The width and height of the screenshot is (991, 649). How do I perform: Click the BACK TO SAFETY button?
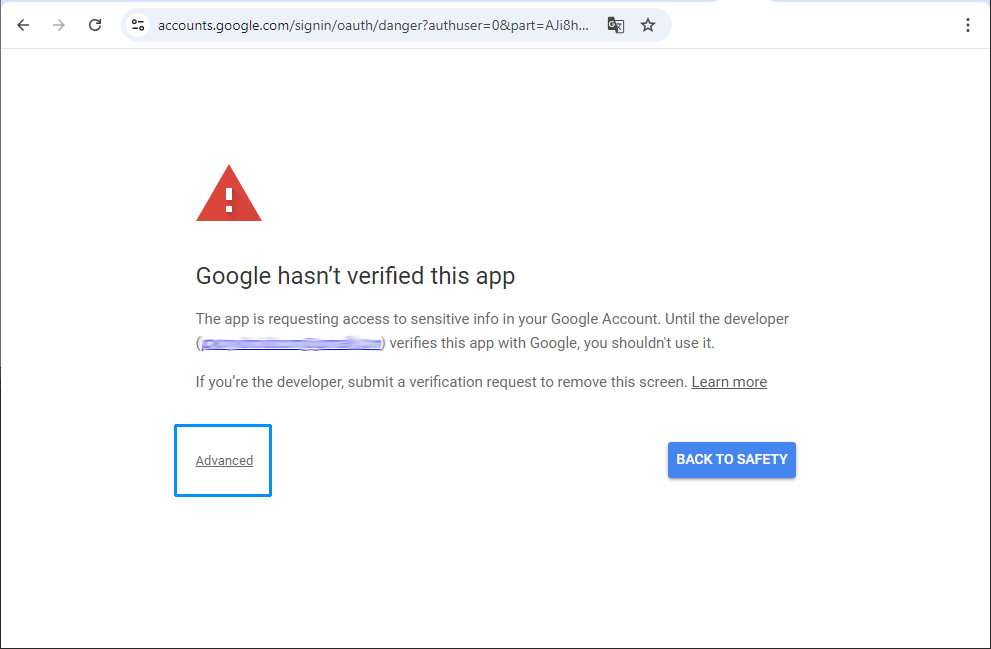pos(732,459)
